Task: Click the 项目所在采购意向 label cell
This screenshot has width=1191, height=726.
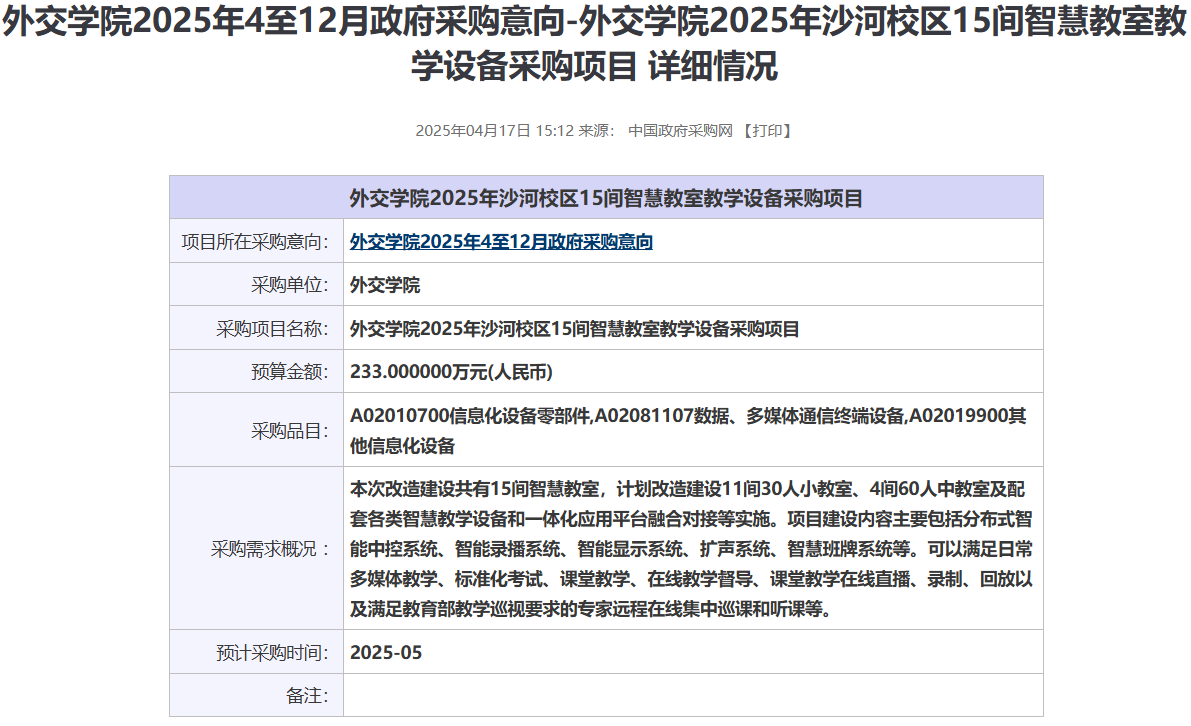Action: [255, 242]
